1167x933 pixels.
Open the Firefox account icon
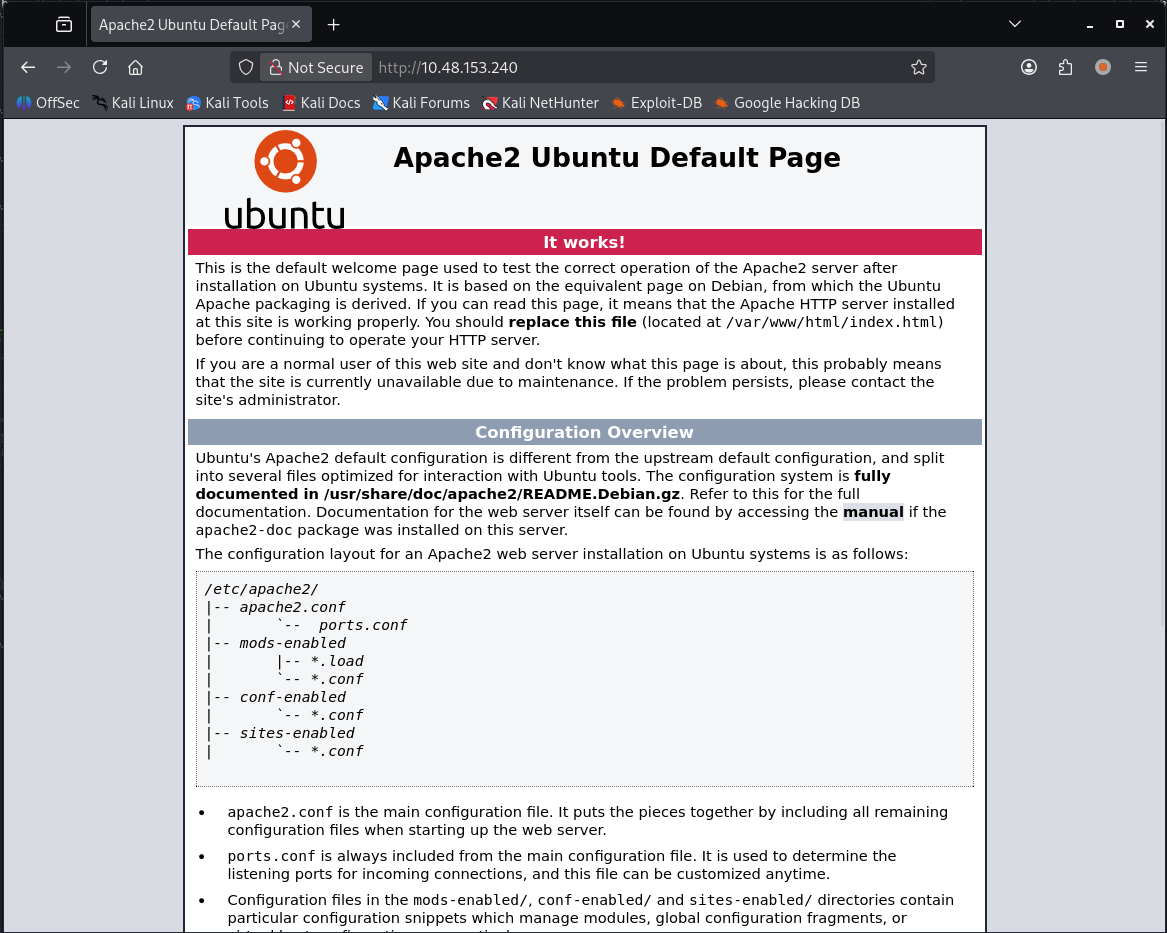(x=1029, y=67)
